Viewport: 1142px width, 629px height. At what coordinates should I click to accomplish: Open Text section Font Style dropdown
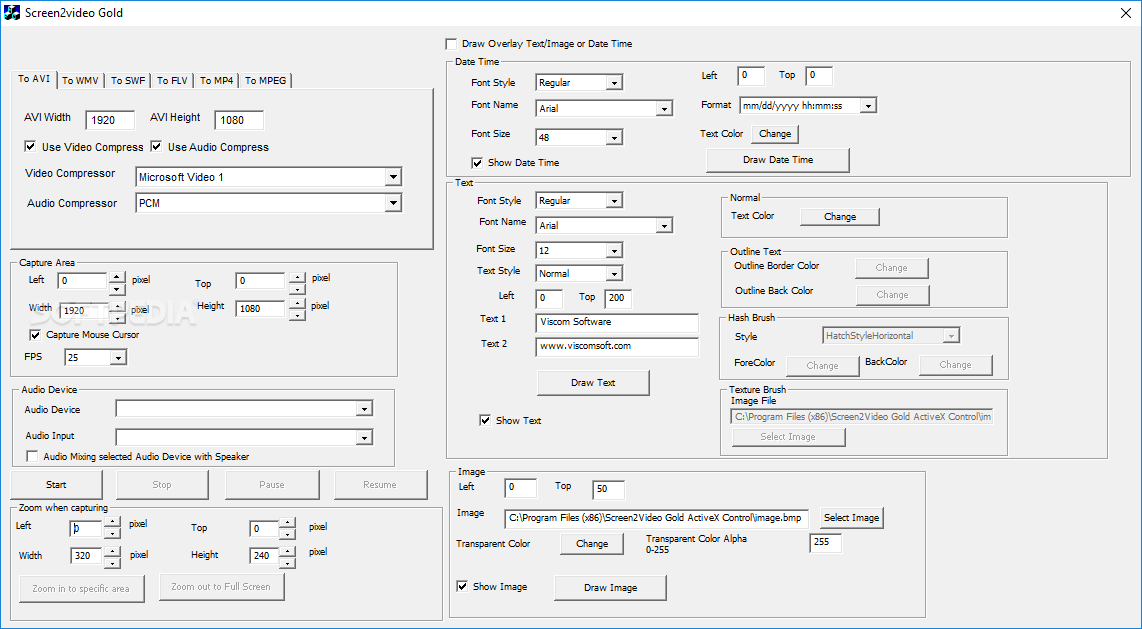615,201
